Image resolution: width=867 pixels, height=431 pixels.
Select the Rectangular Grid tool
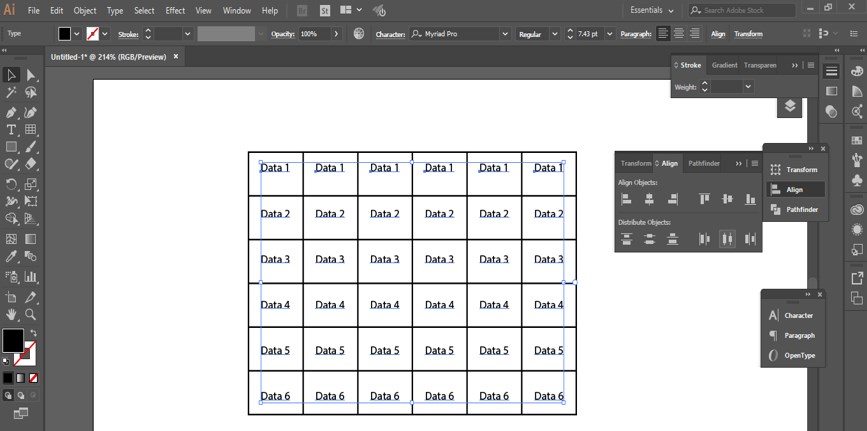pyautogui.click(x=30, y=129)
